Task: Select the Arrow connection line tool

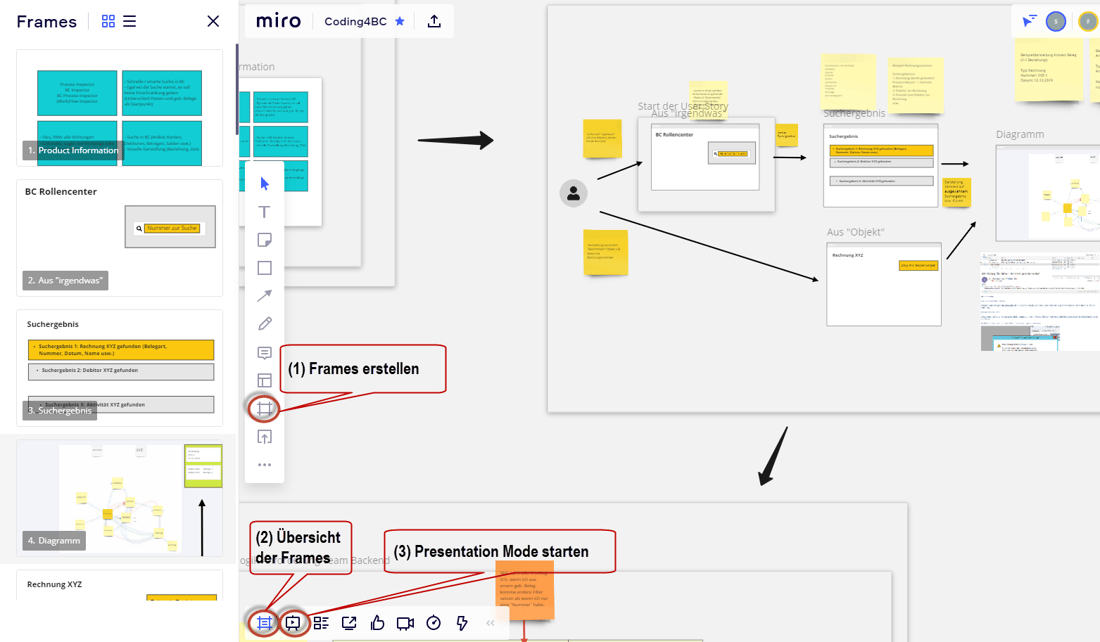Action: [x=264, y=296]
